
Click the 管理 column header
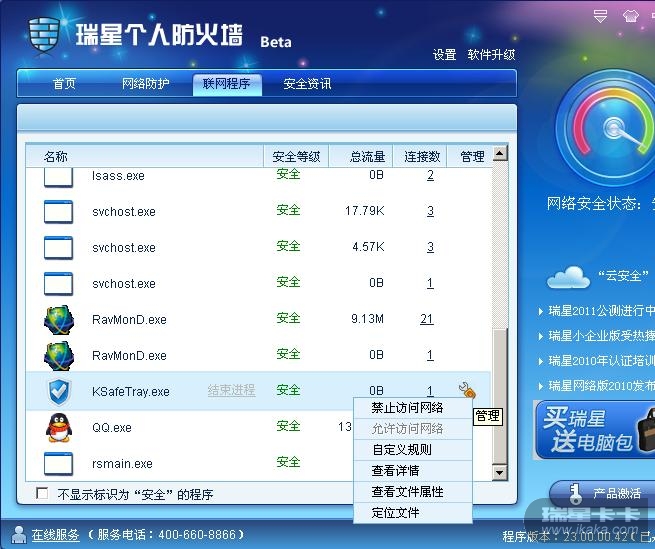coord(470,157)
